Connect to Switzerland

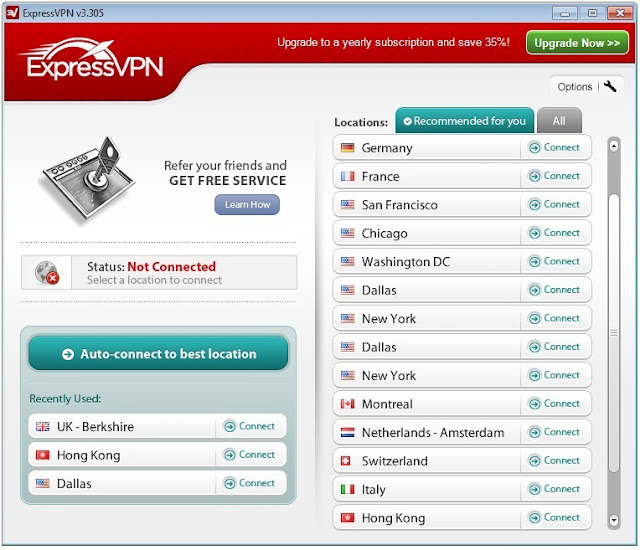click(x=555, y=461)
